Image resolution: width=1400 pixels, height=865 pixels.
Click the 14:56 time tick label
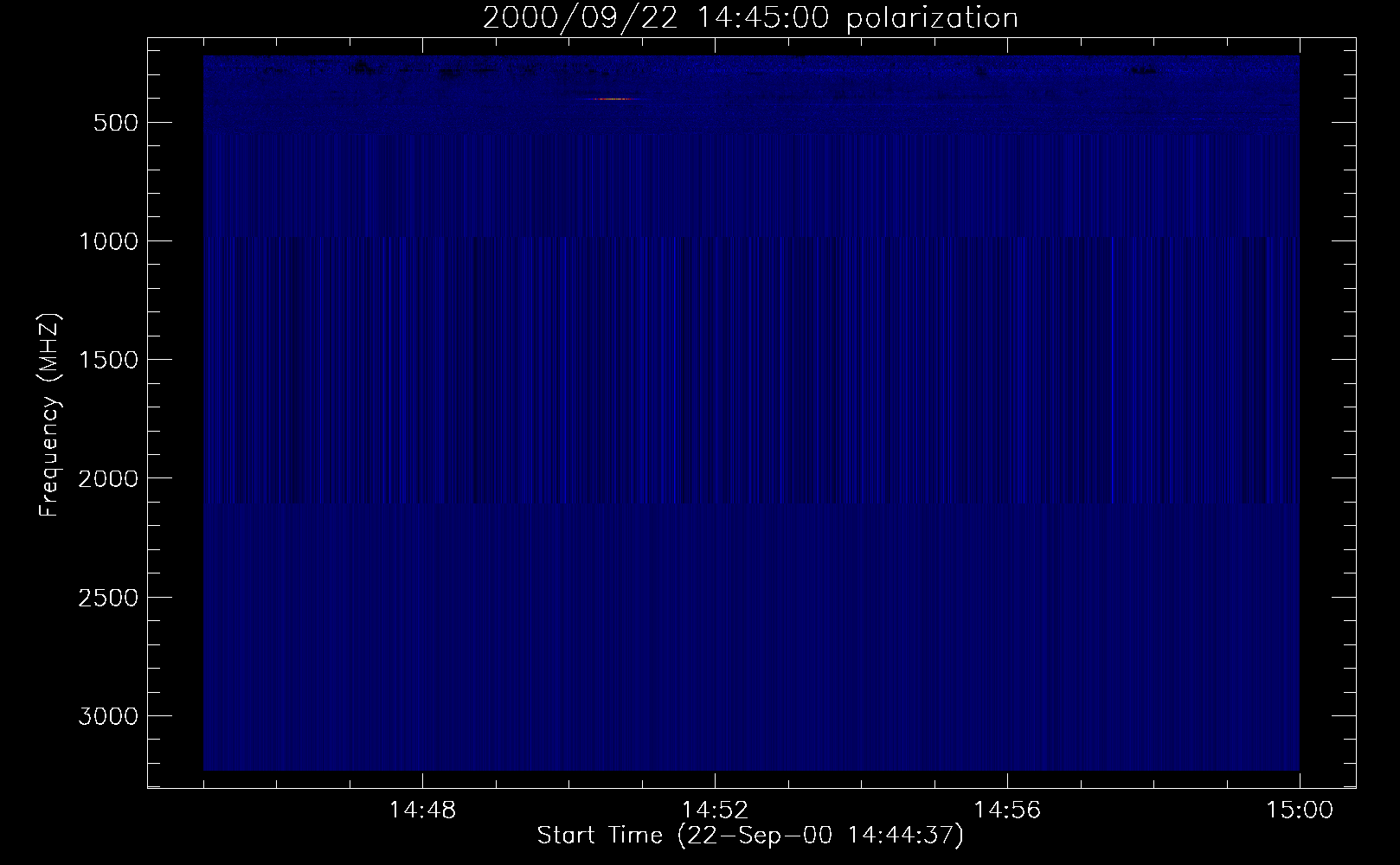[1007, 811]
